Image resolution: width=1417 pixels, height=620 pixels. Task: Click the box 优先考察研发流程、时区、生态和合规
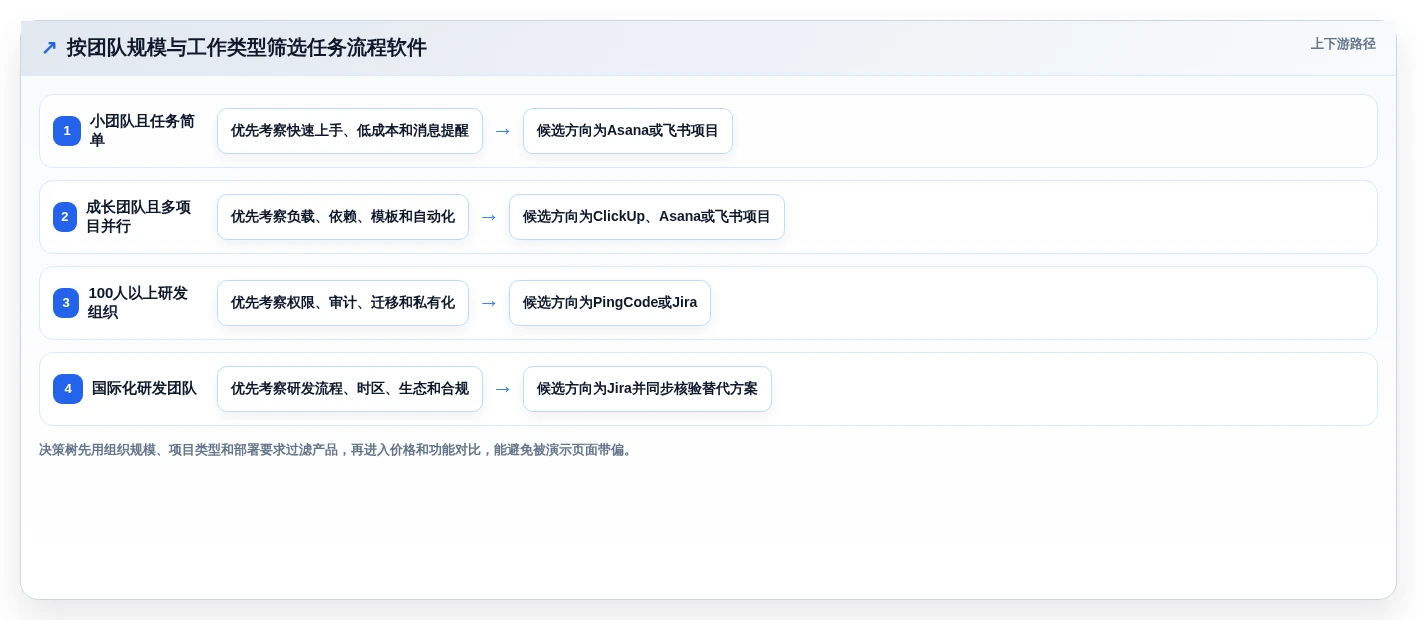click(x=350, y=389)
